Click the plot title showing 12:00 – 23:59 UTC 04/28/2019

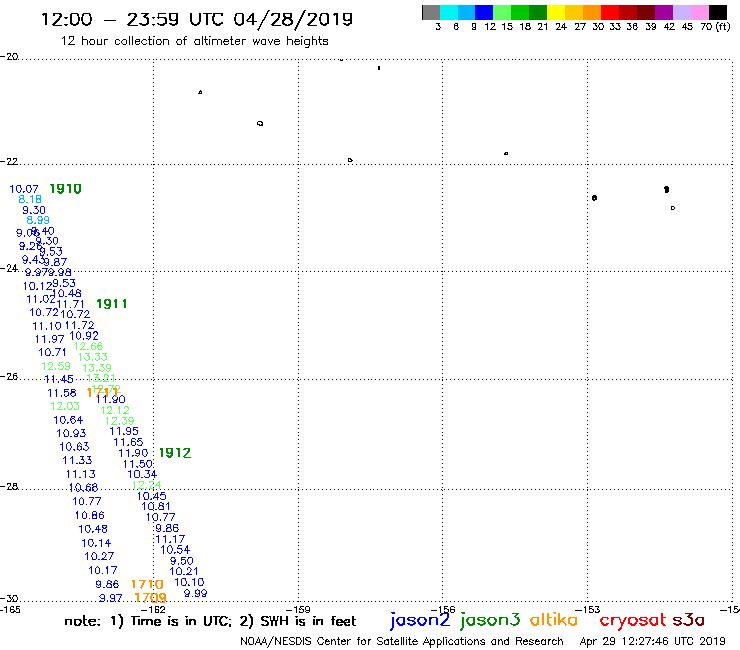point(197,19)
